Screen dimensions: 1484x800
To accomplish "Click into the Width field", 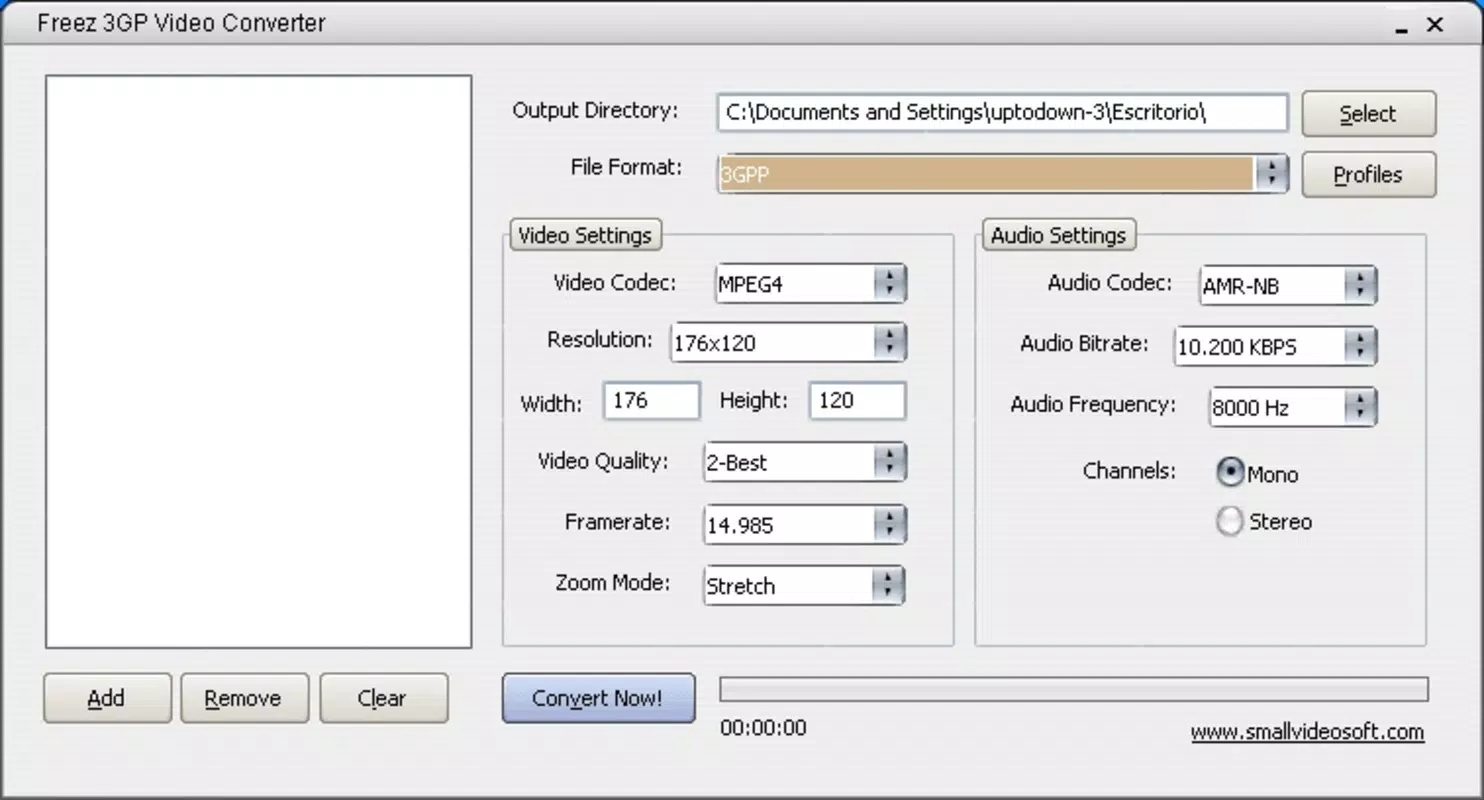I will point(652,401).
